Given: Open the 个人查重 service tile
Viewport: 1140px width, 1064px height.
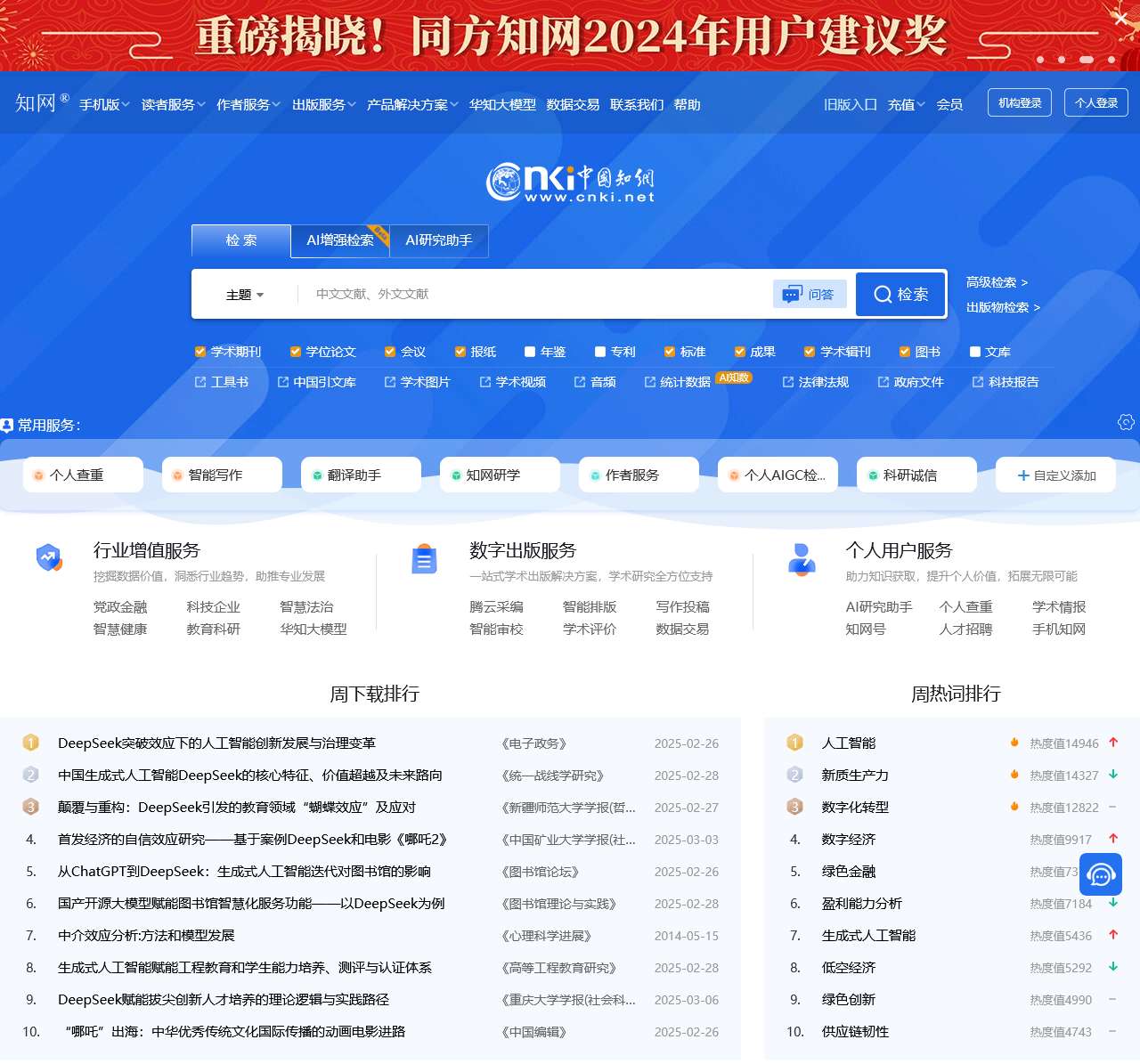Looking at the screenshot, I should coord(83,475).
